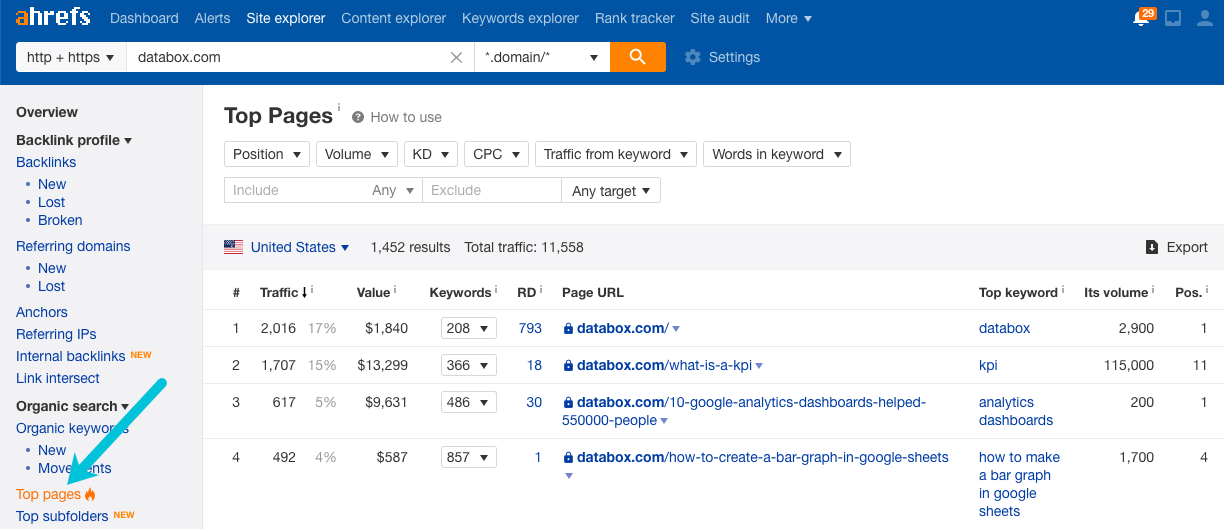Expand the URL arrow after databox.com/
Screen dimensions: 1224x529
tap(676, 329)
